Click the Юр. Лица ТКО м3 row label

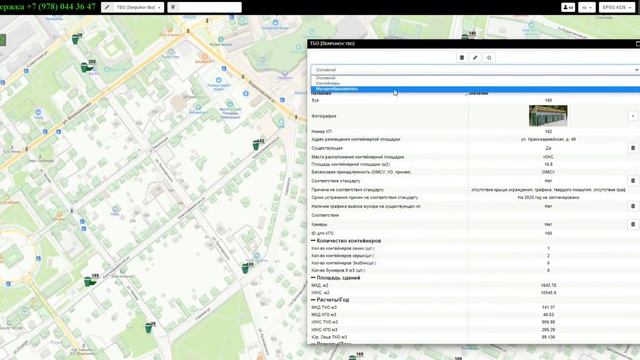(329, 337)
